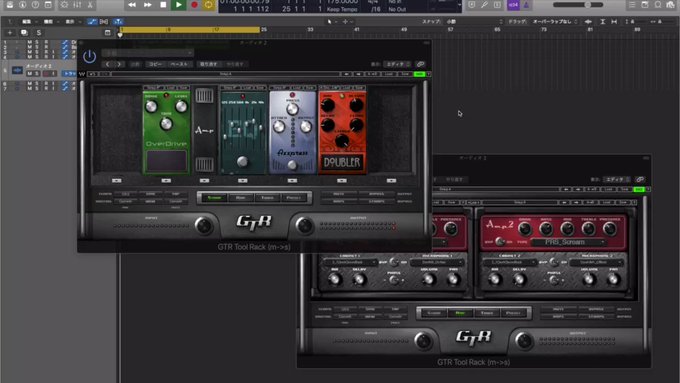680x383 pixels.
Task: Add a new track with plus button
Action: (10, 33)
